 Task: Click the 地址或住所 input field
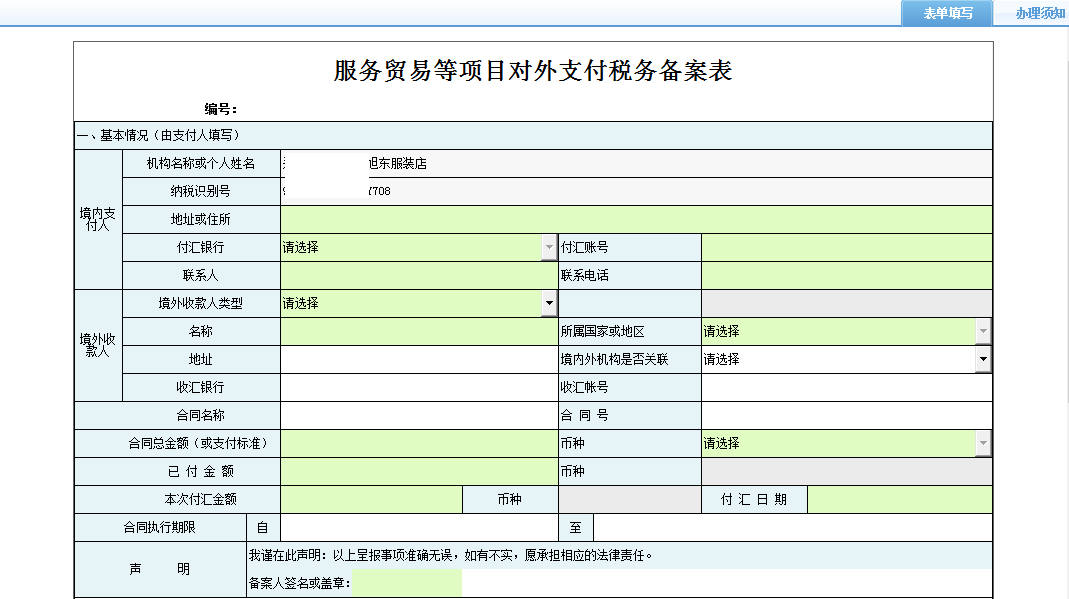630,218
